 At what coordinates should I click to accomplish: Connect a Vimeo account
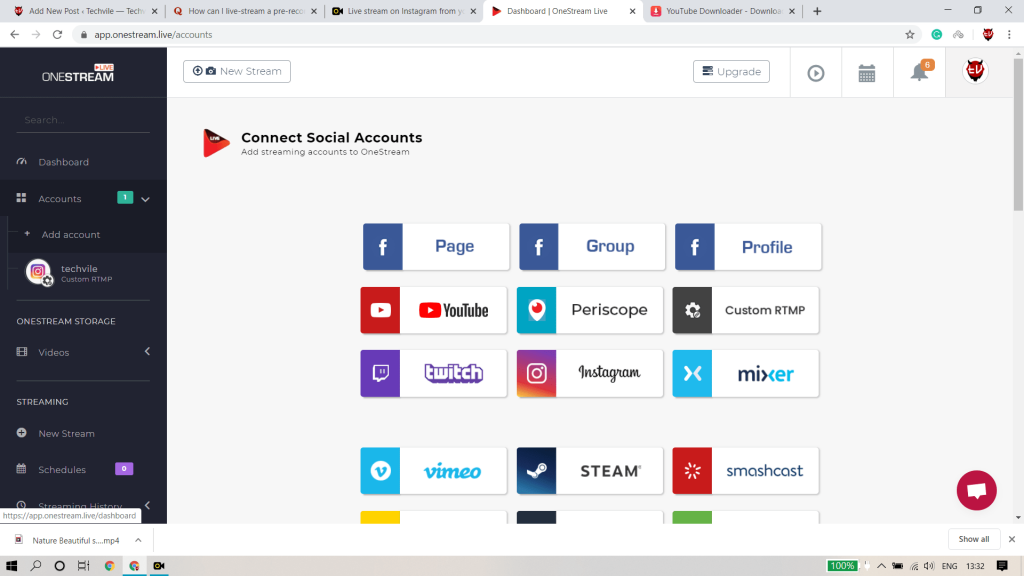pos(434,471)
